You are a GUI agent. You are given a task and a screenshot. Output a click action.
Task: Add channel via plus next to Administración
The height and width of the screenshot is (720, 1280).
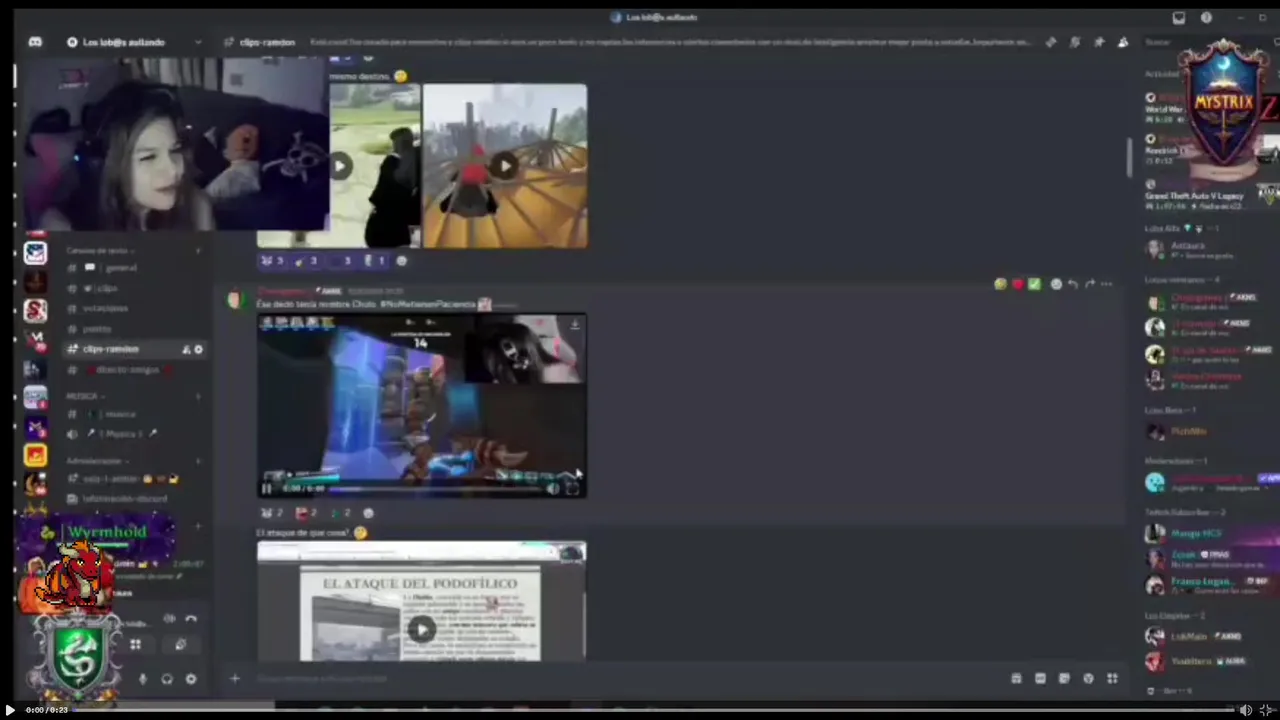198,461
